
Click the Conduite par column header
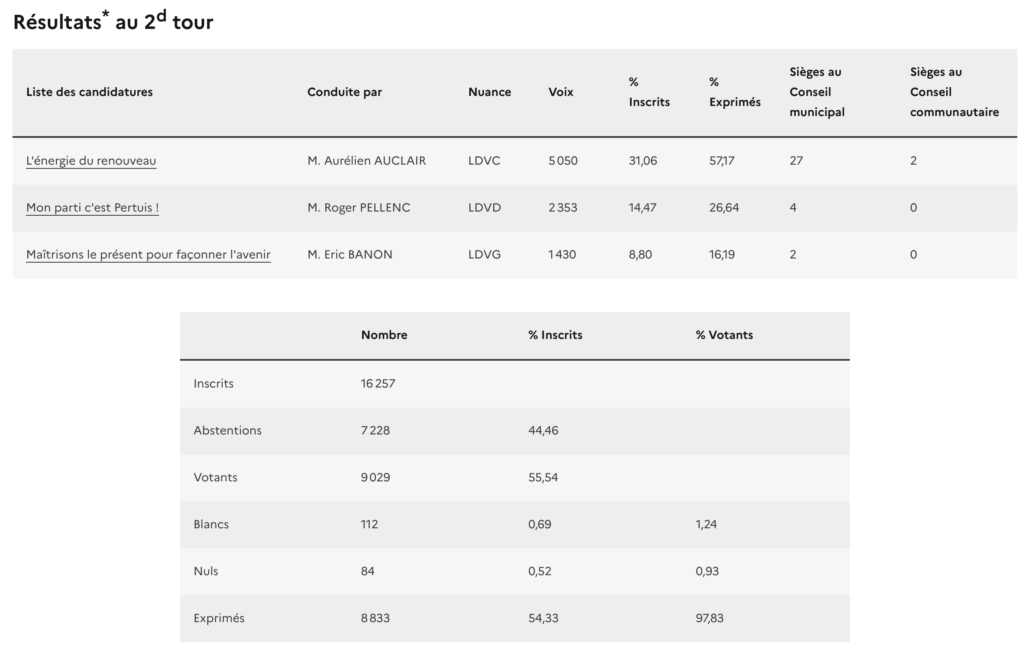pyautogui.click(x=344, y=92)
